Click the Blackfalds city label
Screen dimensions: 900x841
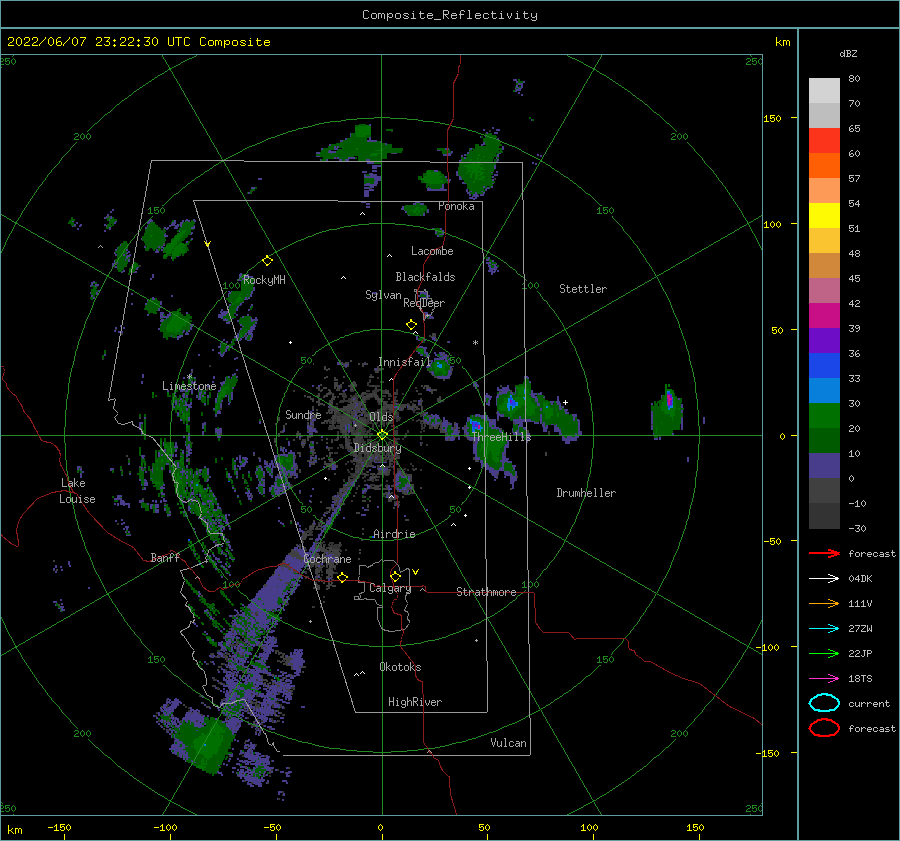425,277
